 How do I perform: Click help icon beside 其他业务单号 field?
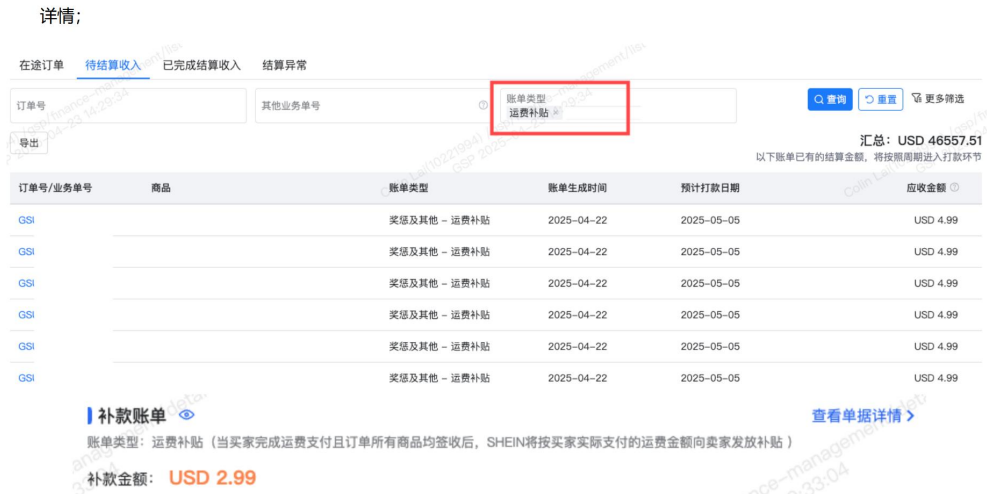pyautogui.click(x=483, y=105)
